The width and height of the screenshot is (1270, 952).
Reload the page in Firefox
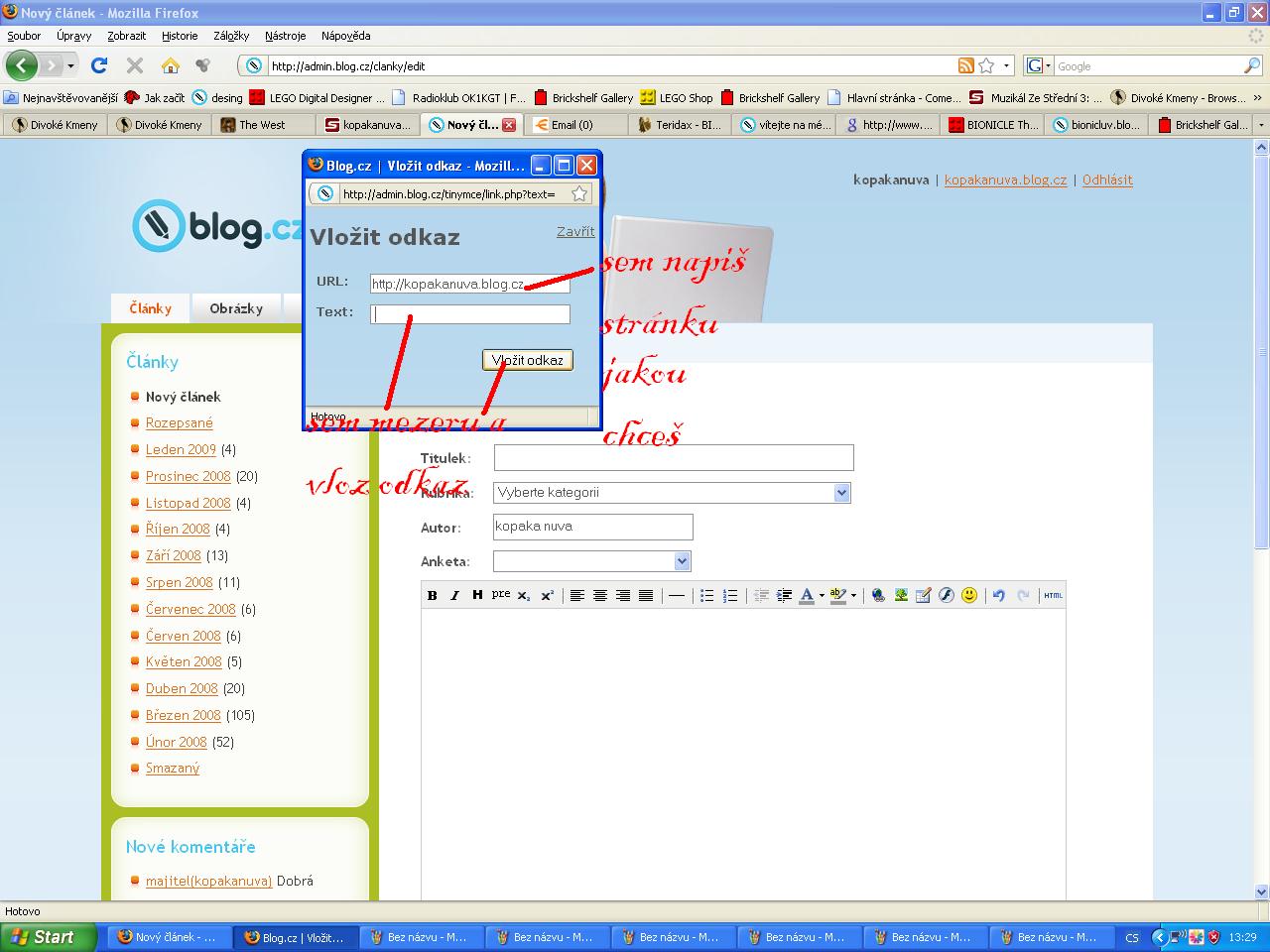98,65
